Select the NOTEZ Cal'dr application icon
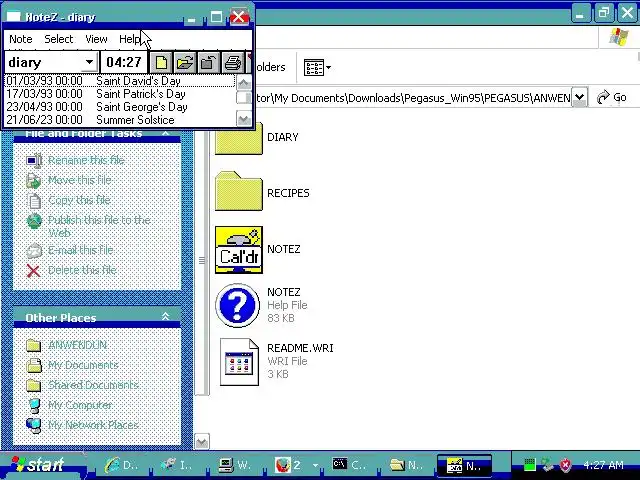 coord(239,250)
